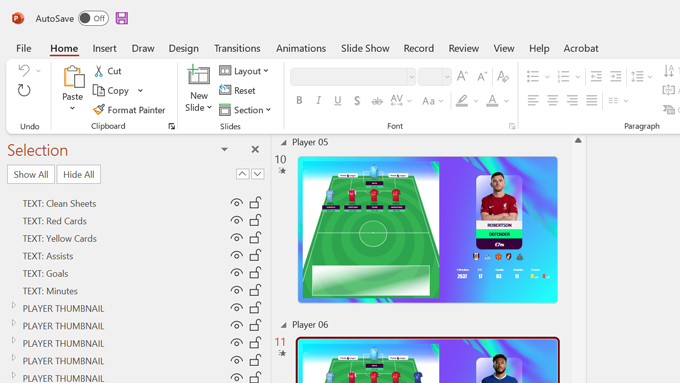Open the Undo history dropdown arrow
Viewport: 680px width, 383px height.
click(x=38, y=71)
